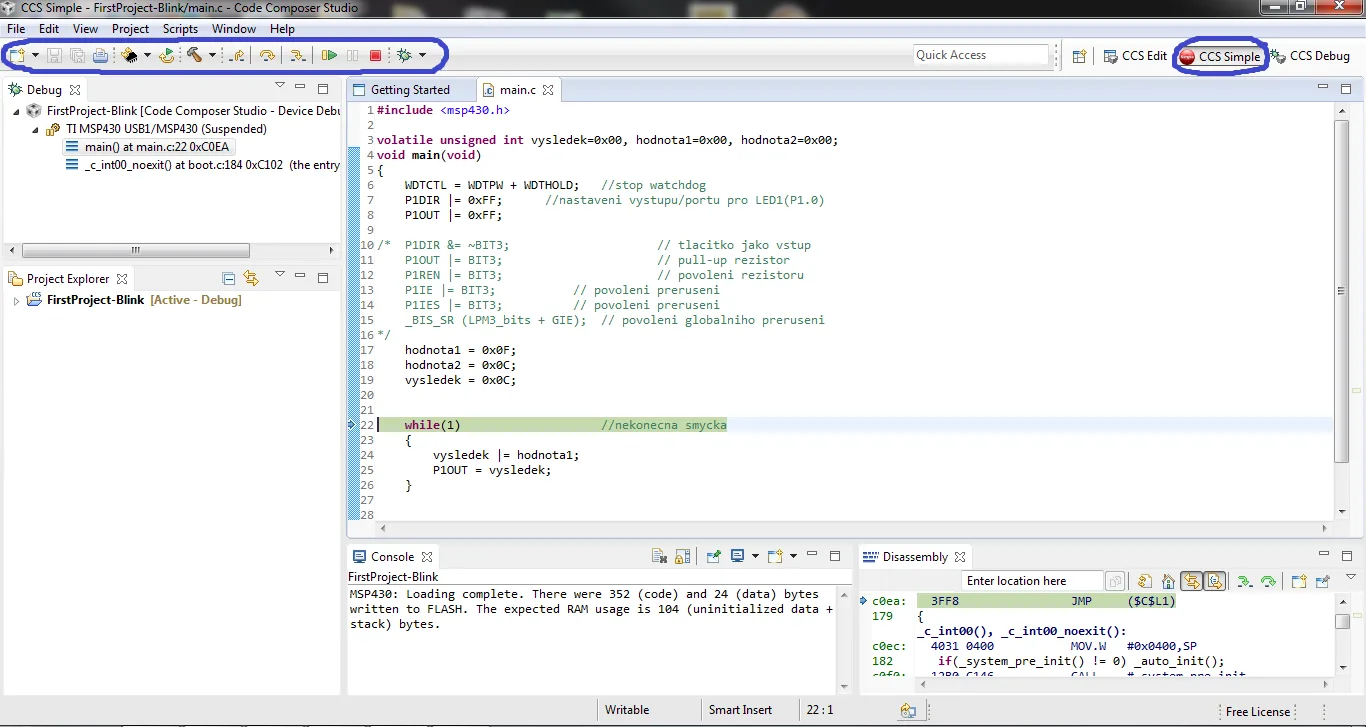Screen dimensions: 1366x727
Task: Click Pin to Debug Context icon in Disassembly
Action: coord(1322,581)
